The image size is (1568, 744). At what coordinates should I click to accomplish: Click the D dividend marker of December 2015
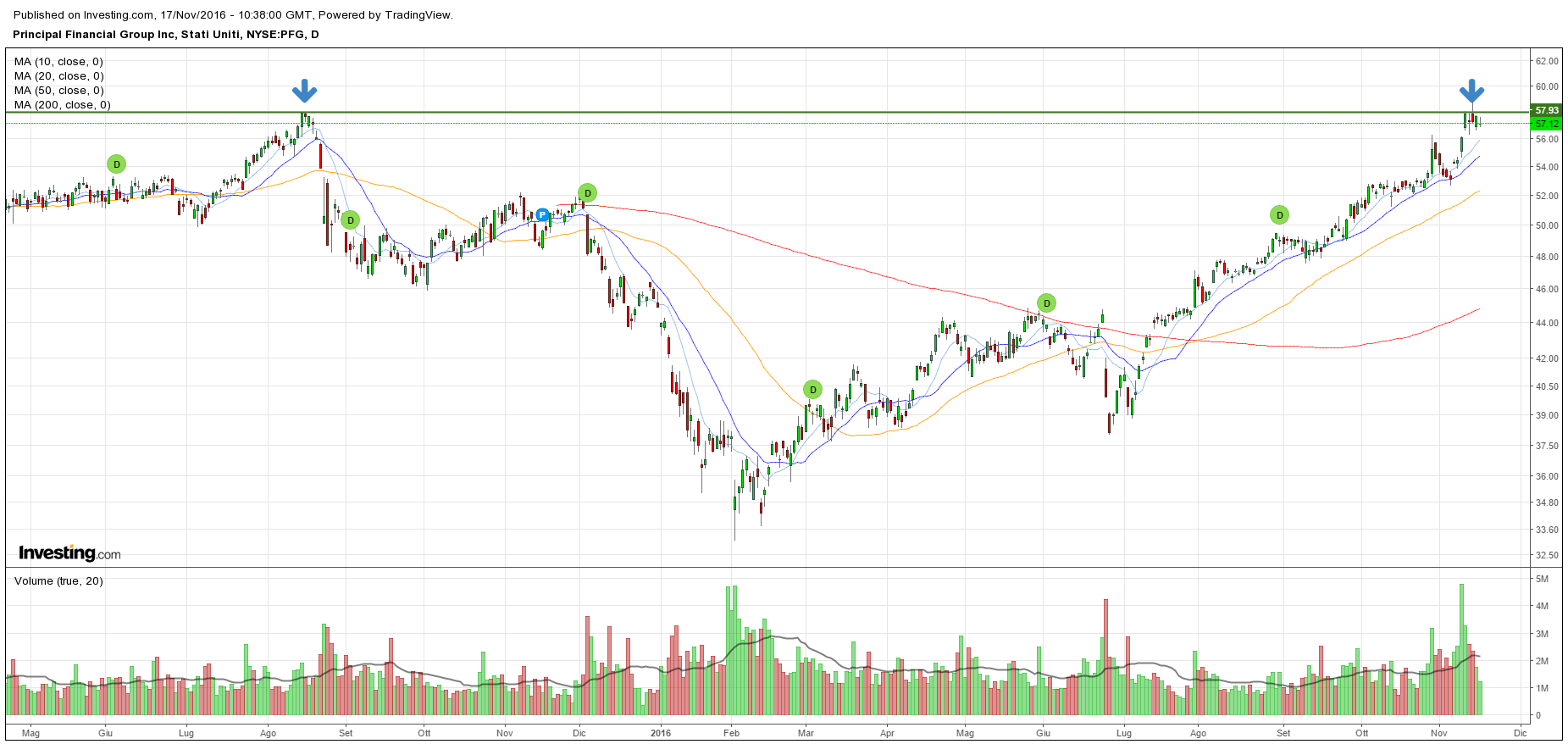(x=588, y=193)
